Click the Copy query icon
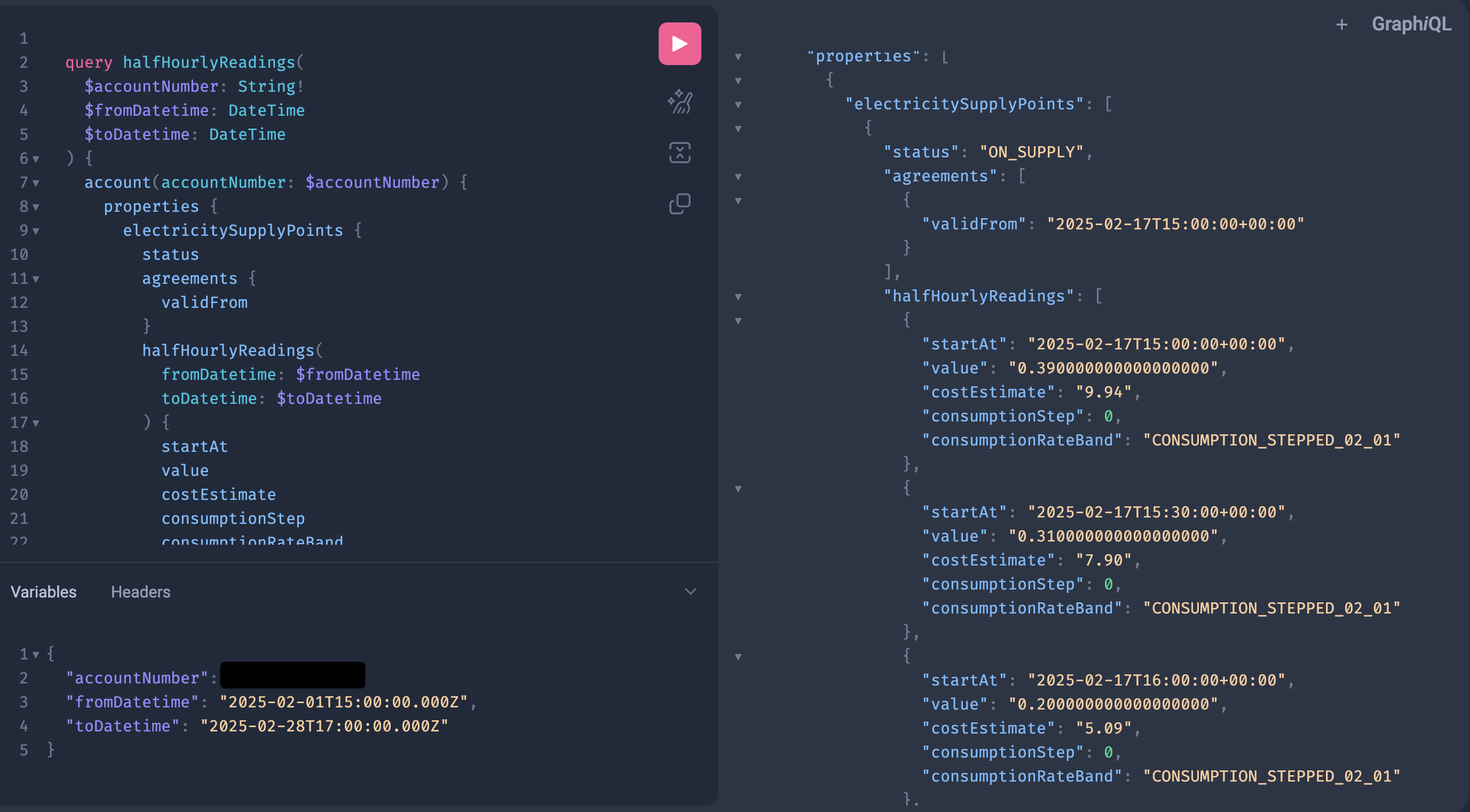 point(679,204)
